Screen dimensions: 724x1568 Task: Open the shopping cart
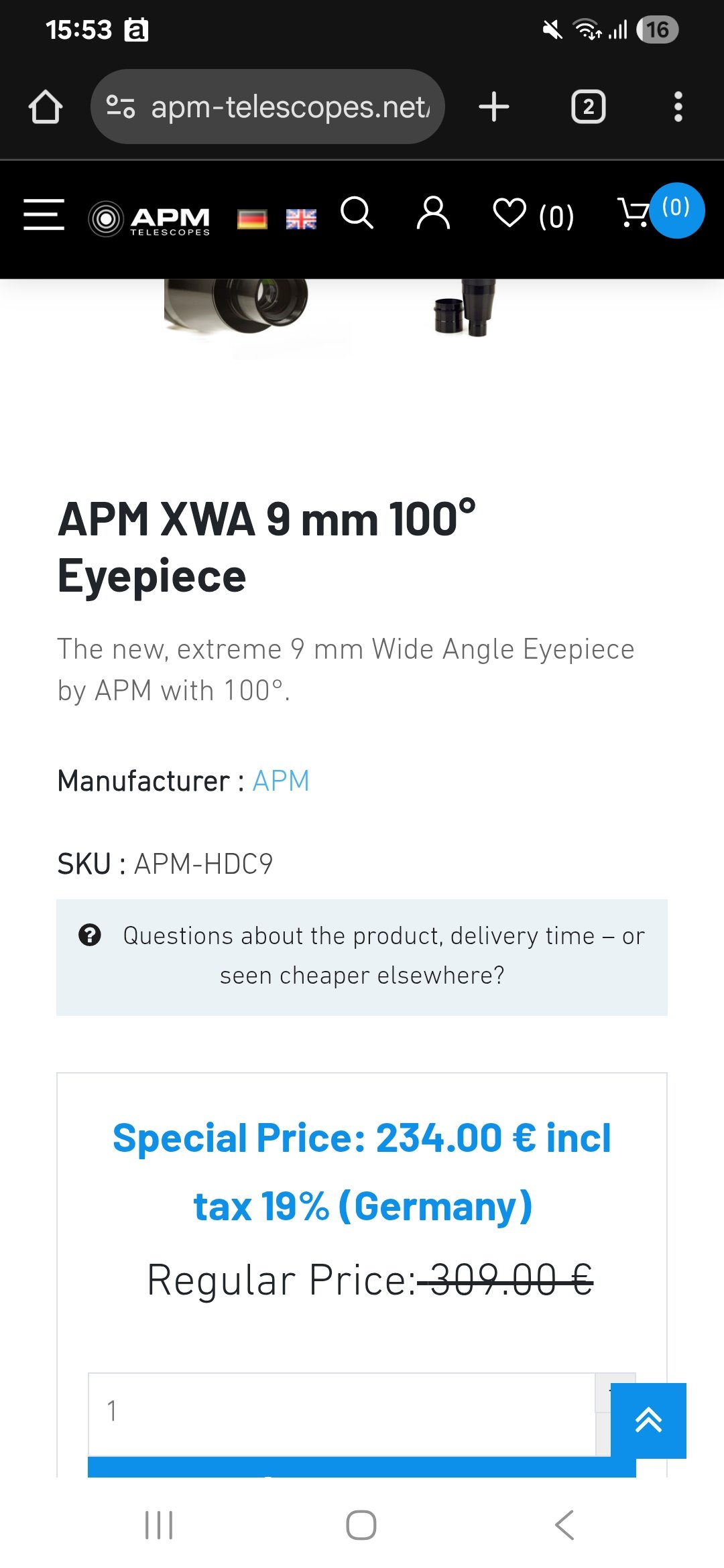tap(633, 213)
